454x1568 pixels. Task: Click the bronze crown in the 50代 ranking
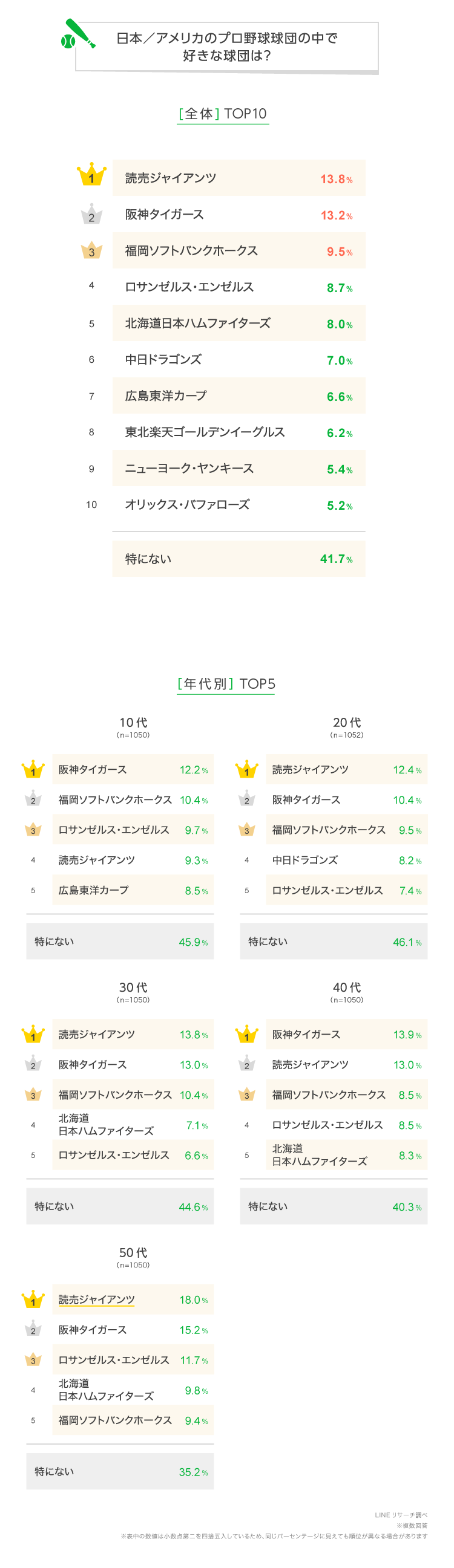[33, 1360]
